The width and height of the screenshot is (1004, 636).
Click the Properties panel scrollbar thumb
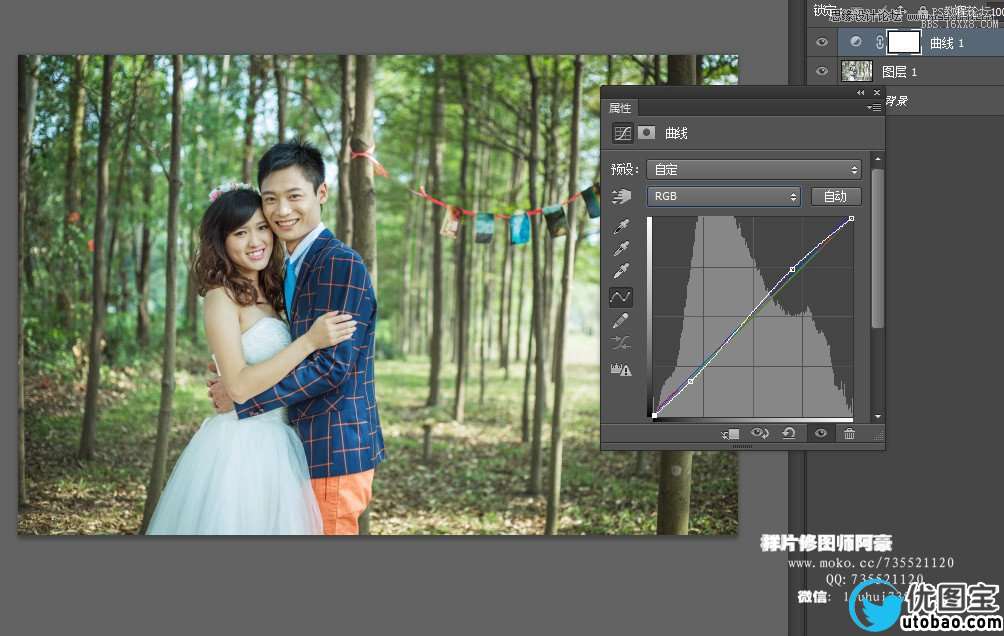click(878, 249)
